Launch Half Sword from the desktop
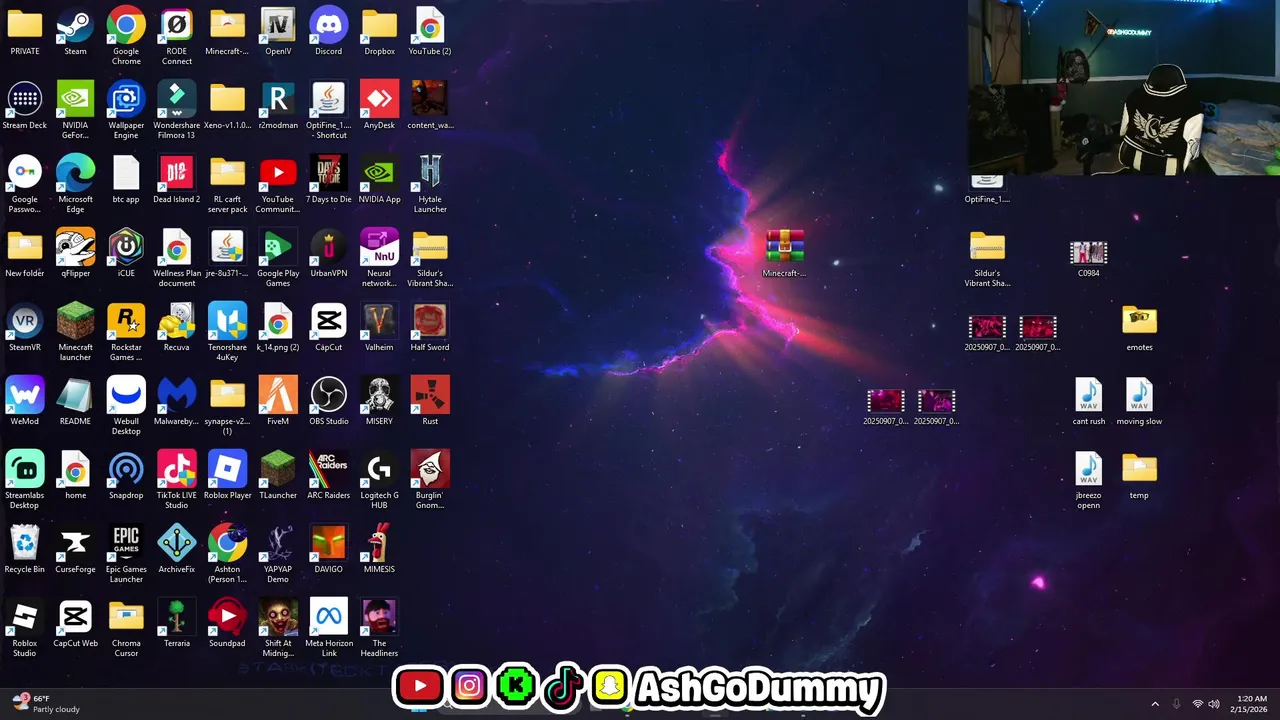 click(x=430, y=327)
